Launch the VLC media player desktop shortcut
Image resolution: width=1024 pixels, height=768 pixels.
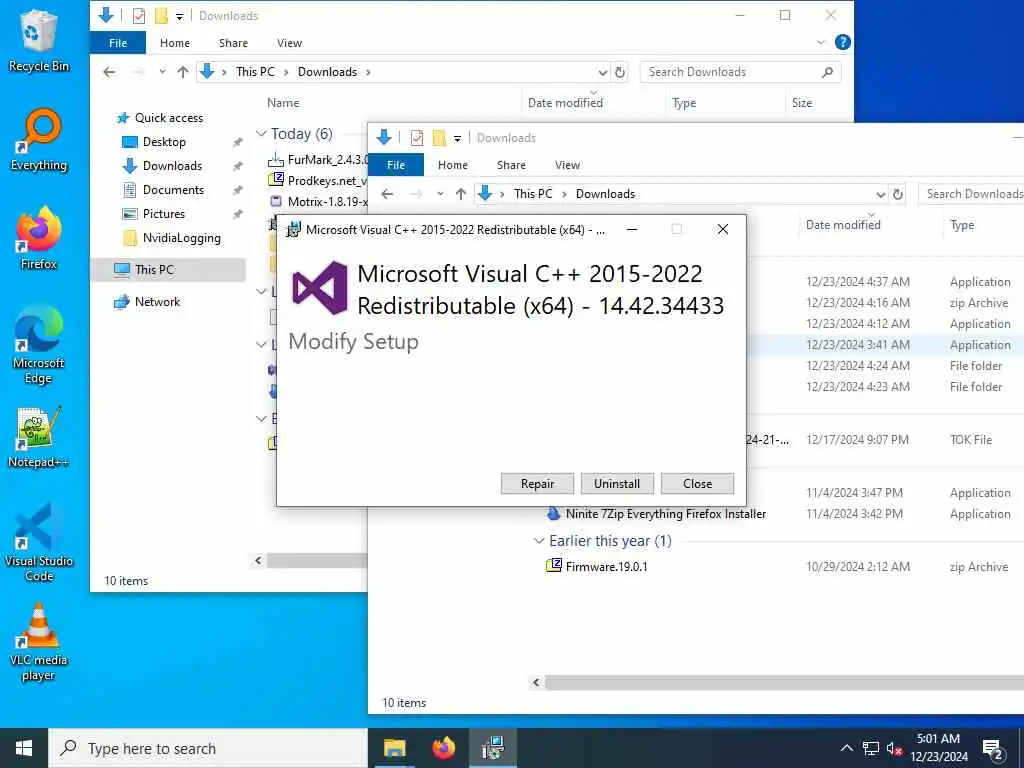(x=39, y=641)
